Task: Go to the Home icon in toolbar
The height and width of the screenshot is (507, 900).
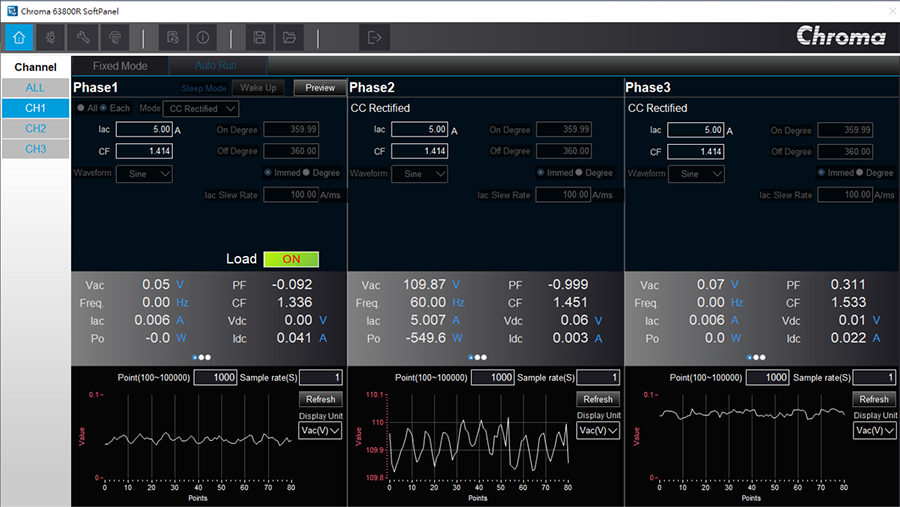Action: tap(19, 37)
